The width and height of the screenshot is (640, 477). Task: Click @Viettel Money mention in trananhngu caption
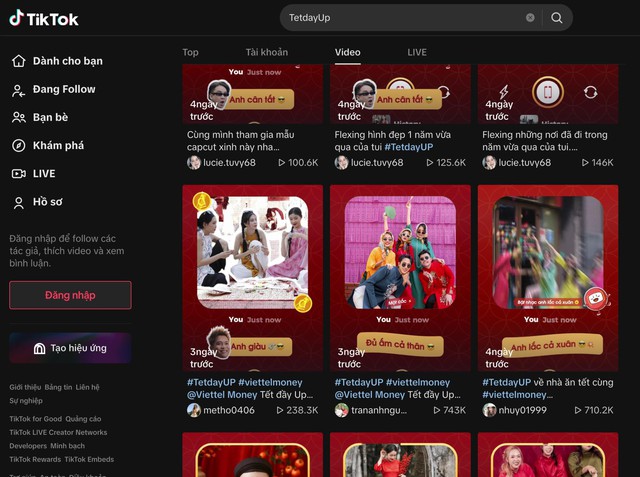click(369, 395)
